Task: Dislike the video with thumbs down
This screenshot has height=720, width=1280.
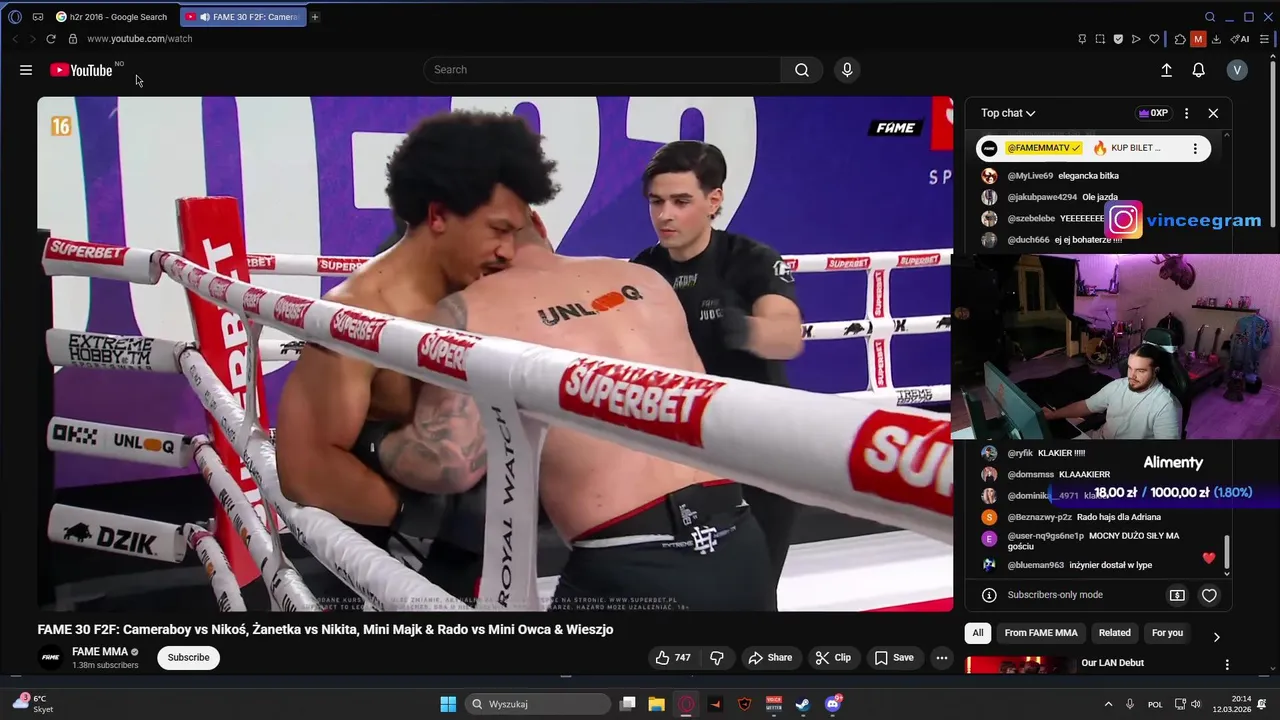Action: (x=716, y=657)
